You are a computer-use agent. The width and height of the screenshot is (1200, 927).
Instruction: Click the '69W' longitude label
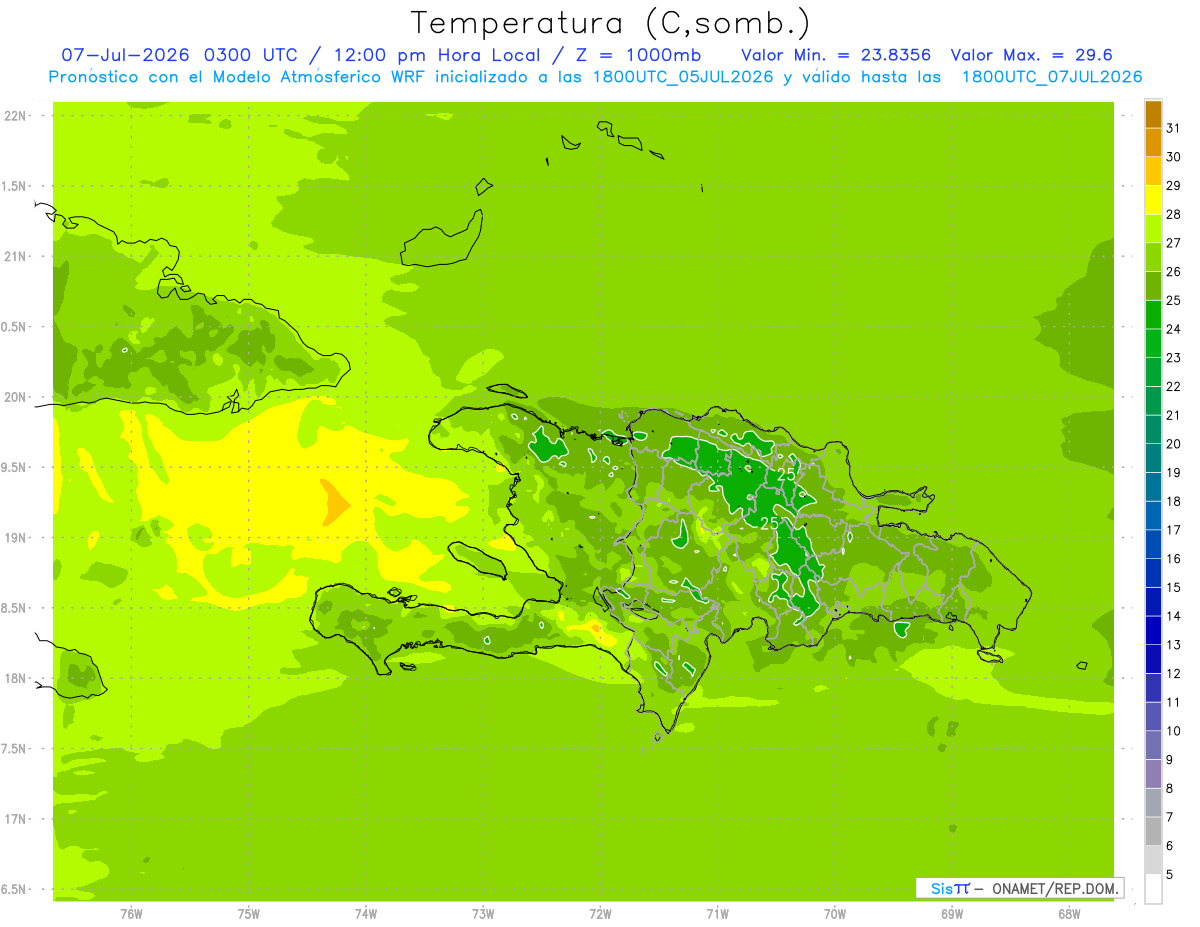pyautogui.click(x=952, y=913)
